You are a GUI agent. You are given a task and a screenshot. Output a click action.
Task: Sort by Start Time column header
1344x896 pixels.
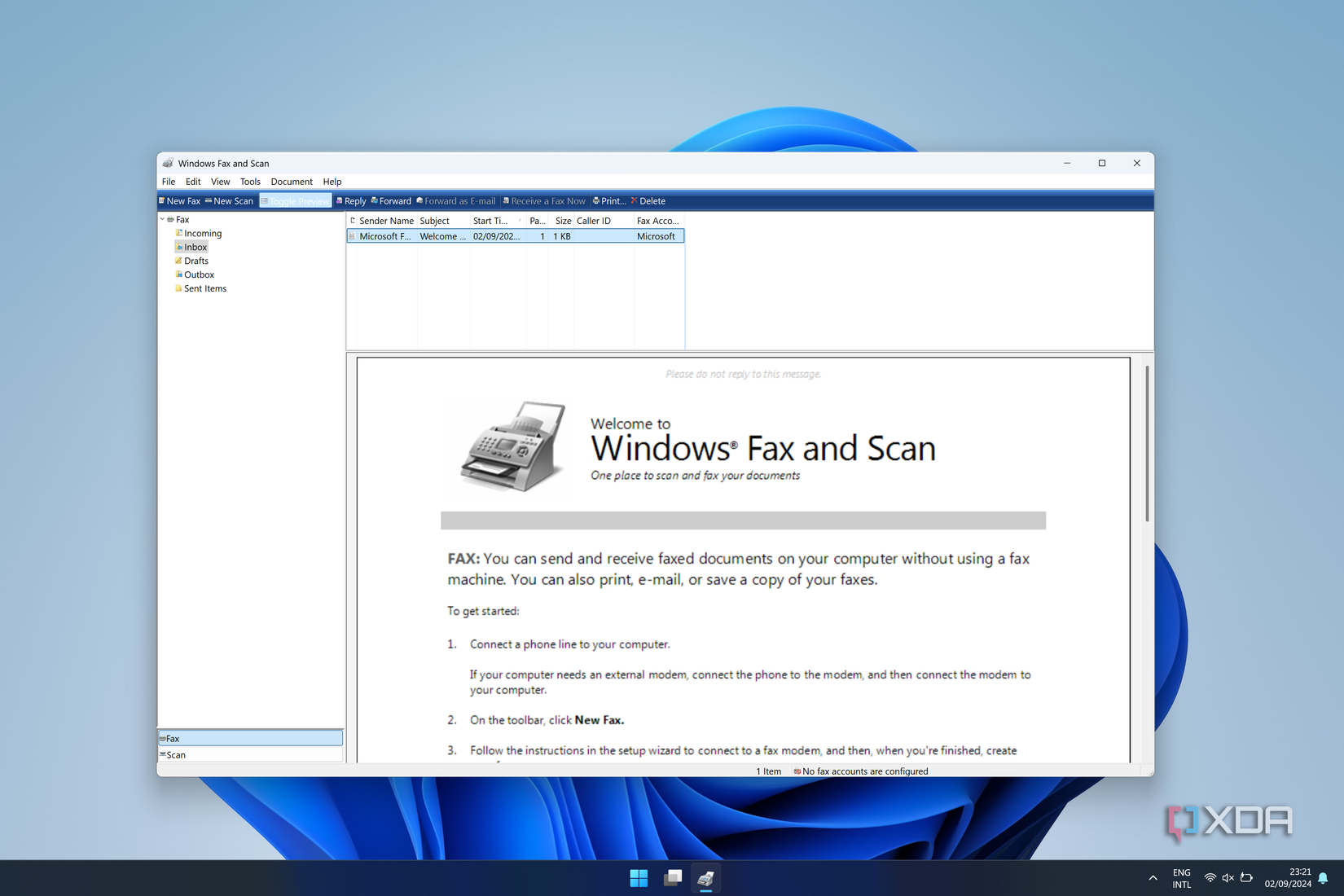pyautogui.click(x=498, y=221)
